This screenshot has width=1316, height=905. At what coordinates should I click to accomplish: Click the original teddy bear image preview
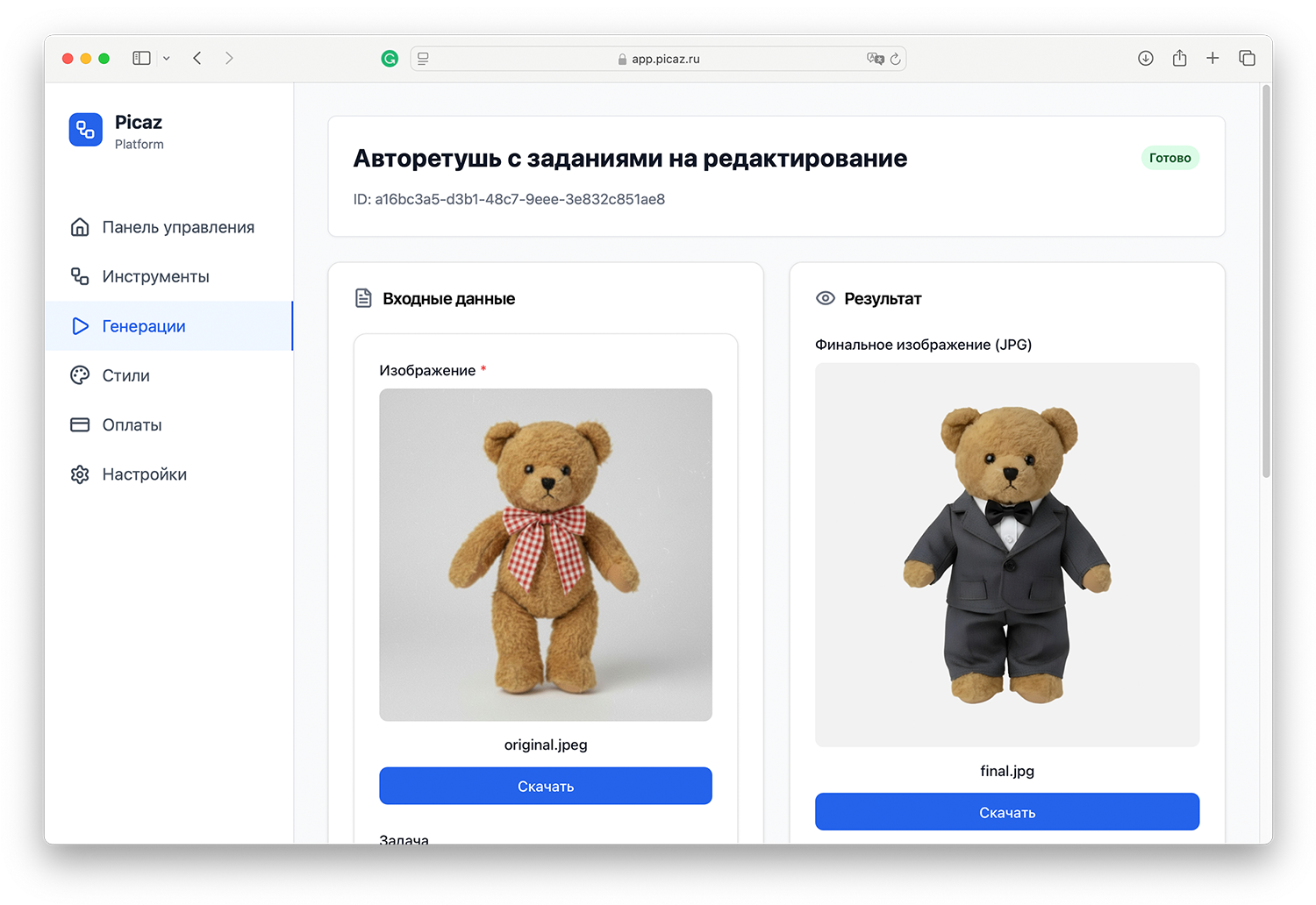545,554
